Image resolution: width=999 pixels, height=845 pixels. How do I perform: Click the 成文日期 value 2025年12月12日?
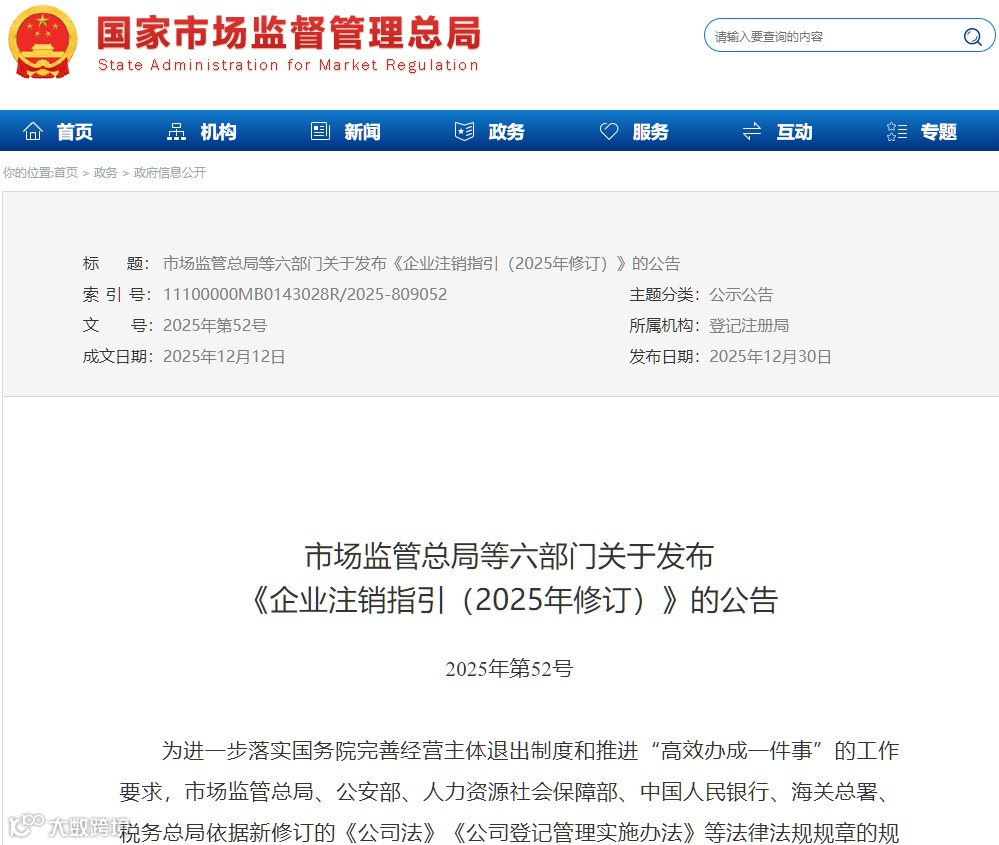[224, 356]
